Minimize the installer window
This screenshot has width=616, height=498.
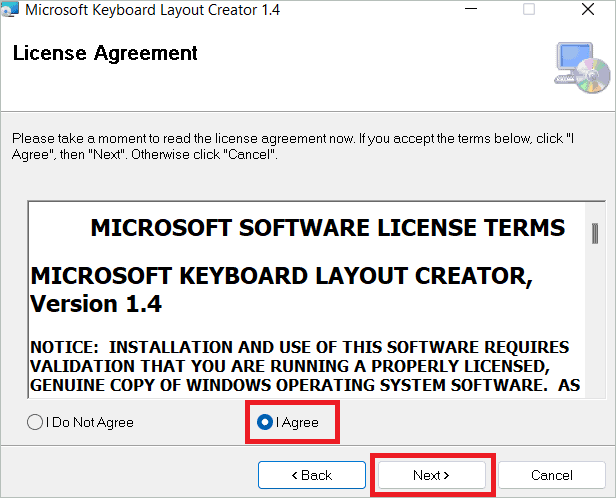click(x=471, y=9)
